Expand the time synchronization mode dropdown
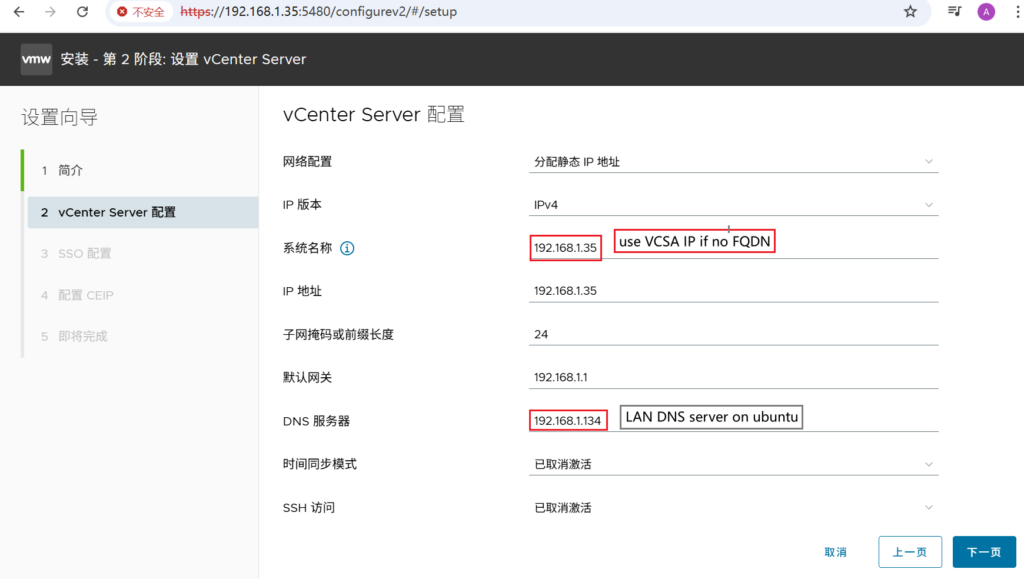1024x579 pixels. coord(733,464)
